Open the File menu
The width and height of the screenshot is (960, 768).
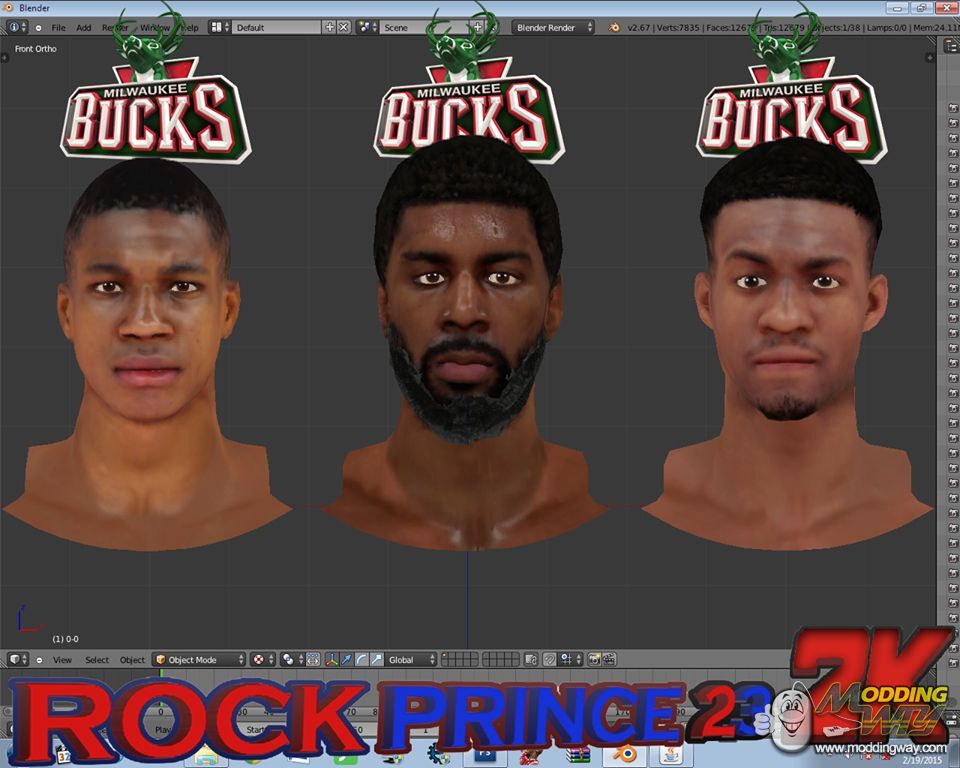(58, 27)
